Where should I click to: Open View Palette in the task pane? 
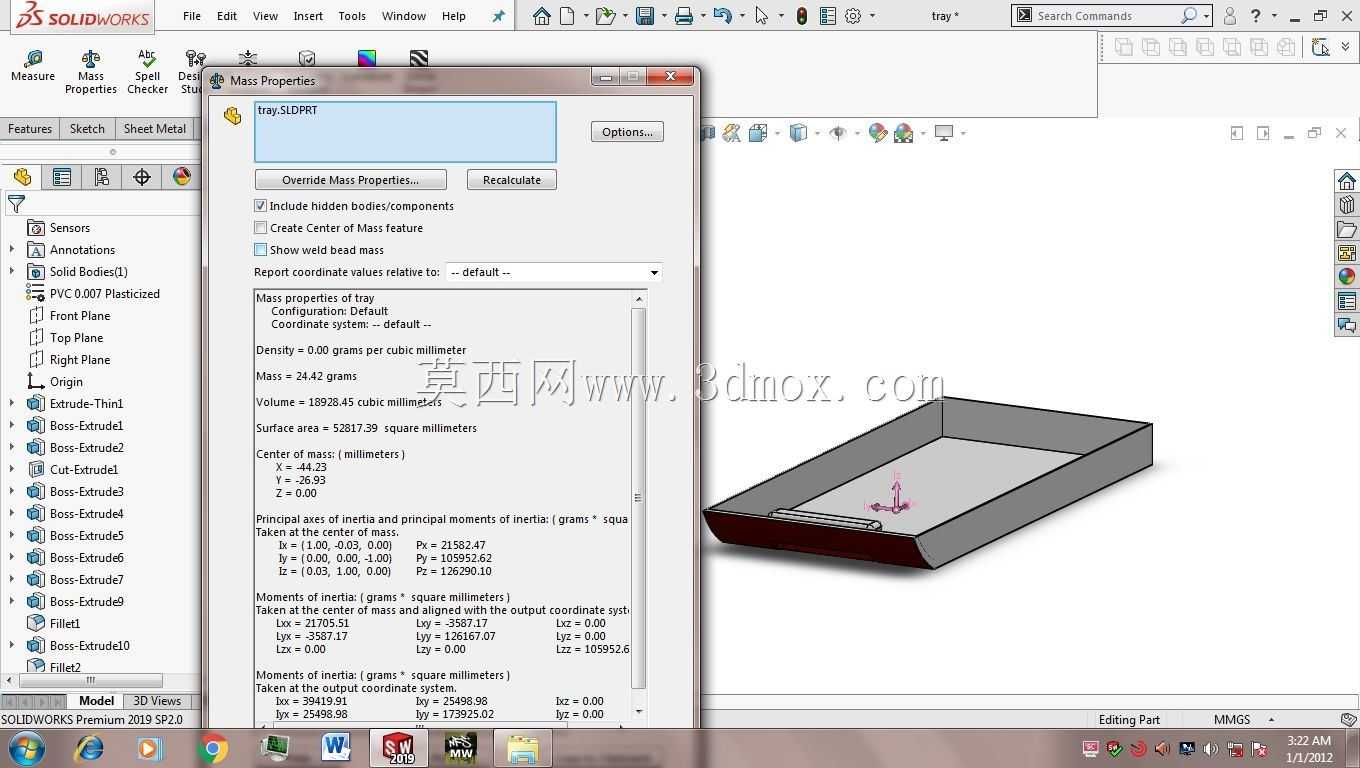(1347, 253)
